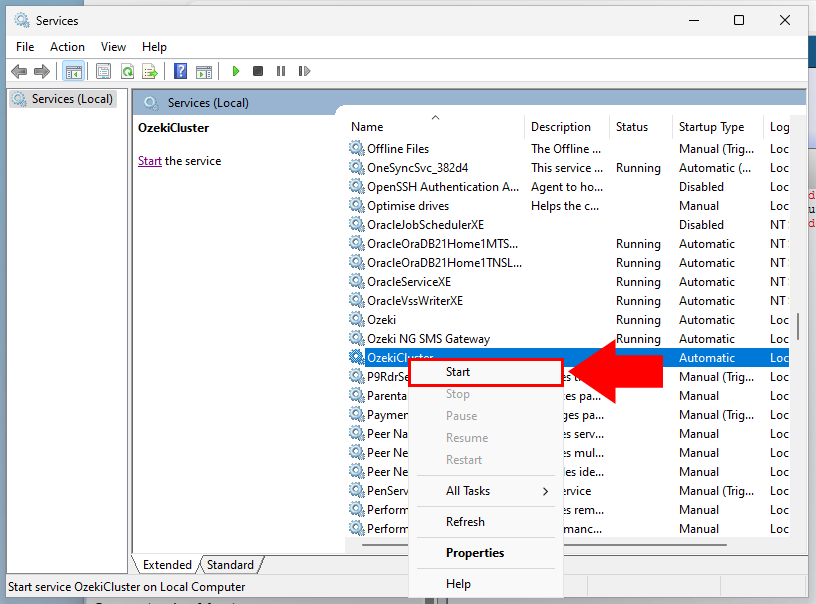The image size is (816, 604).
Task: Click the gear icon of OpenSSH Authentication Agent
Action: pyautogui.click(x=356, y=186)
